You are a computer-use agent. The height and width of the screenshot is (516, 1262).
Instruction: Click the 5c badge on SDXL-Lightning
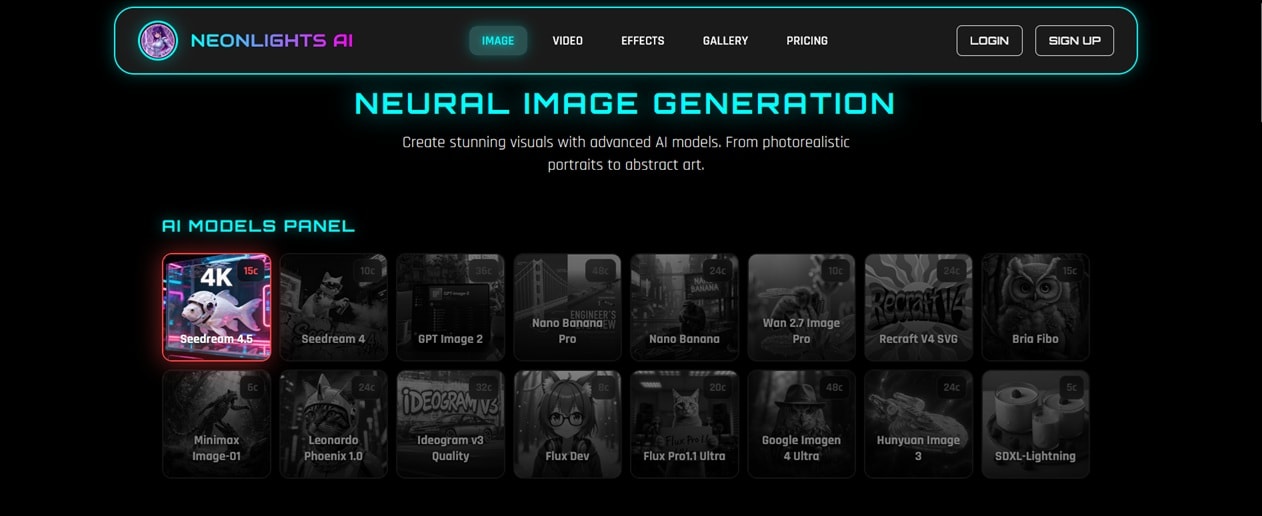pyautogui.click(x=1072, y=388)
